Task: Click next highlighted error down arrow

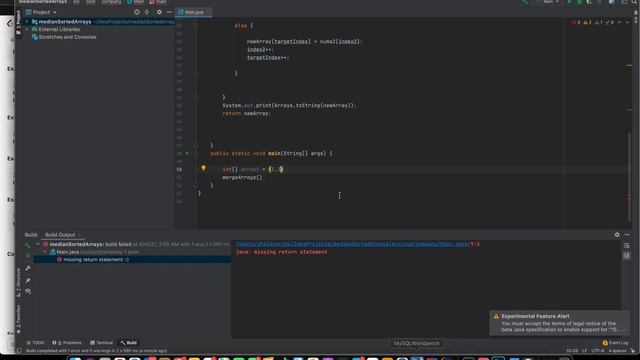Action: tap(627, 22)
